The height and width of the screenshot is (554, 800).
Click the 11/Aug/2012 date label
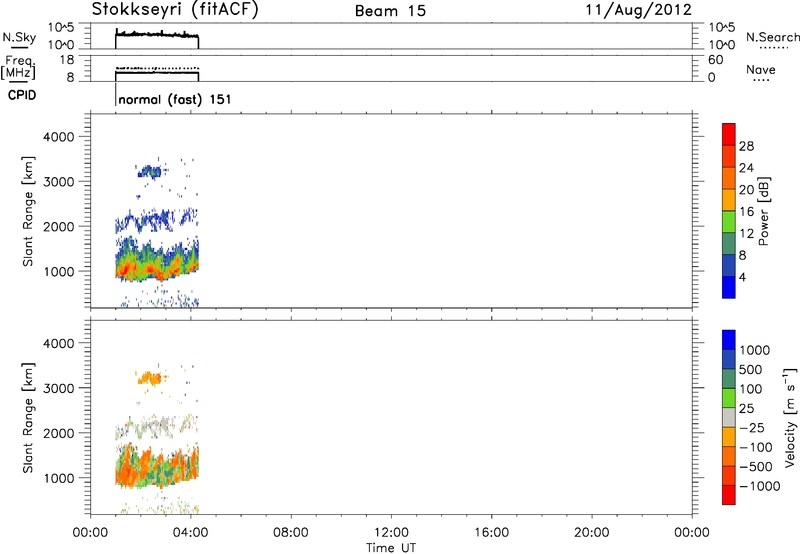(638, 10)
